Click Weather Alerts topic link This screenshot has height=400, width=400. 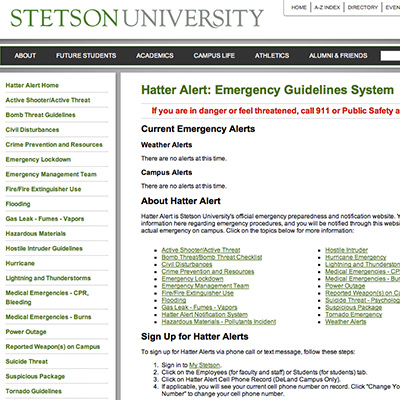coord(346,322)
